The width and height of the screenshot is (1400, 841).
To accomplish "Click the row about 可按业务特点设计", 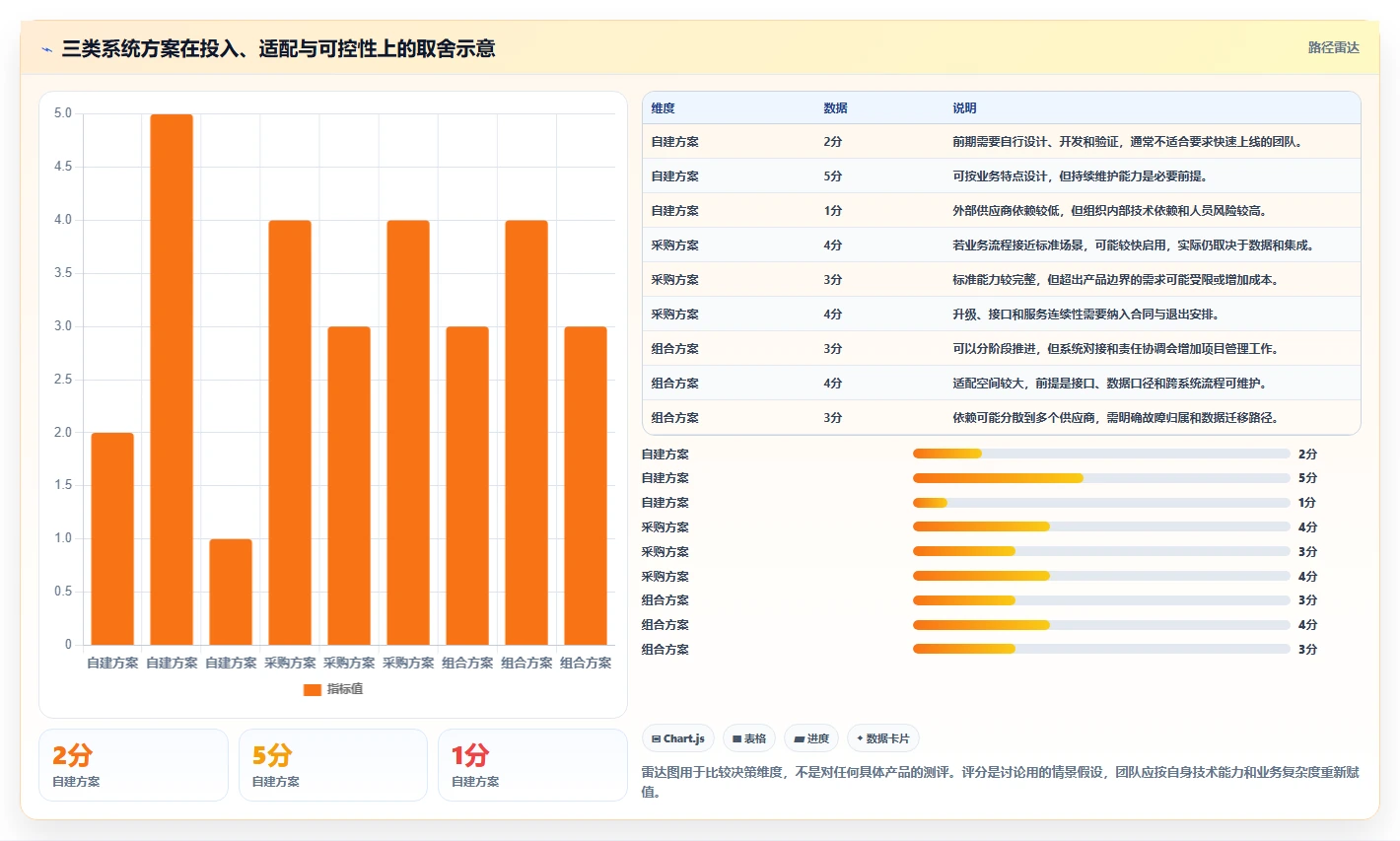I will click(x=1002, y=176).
